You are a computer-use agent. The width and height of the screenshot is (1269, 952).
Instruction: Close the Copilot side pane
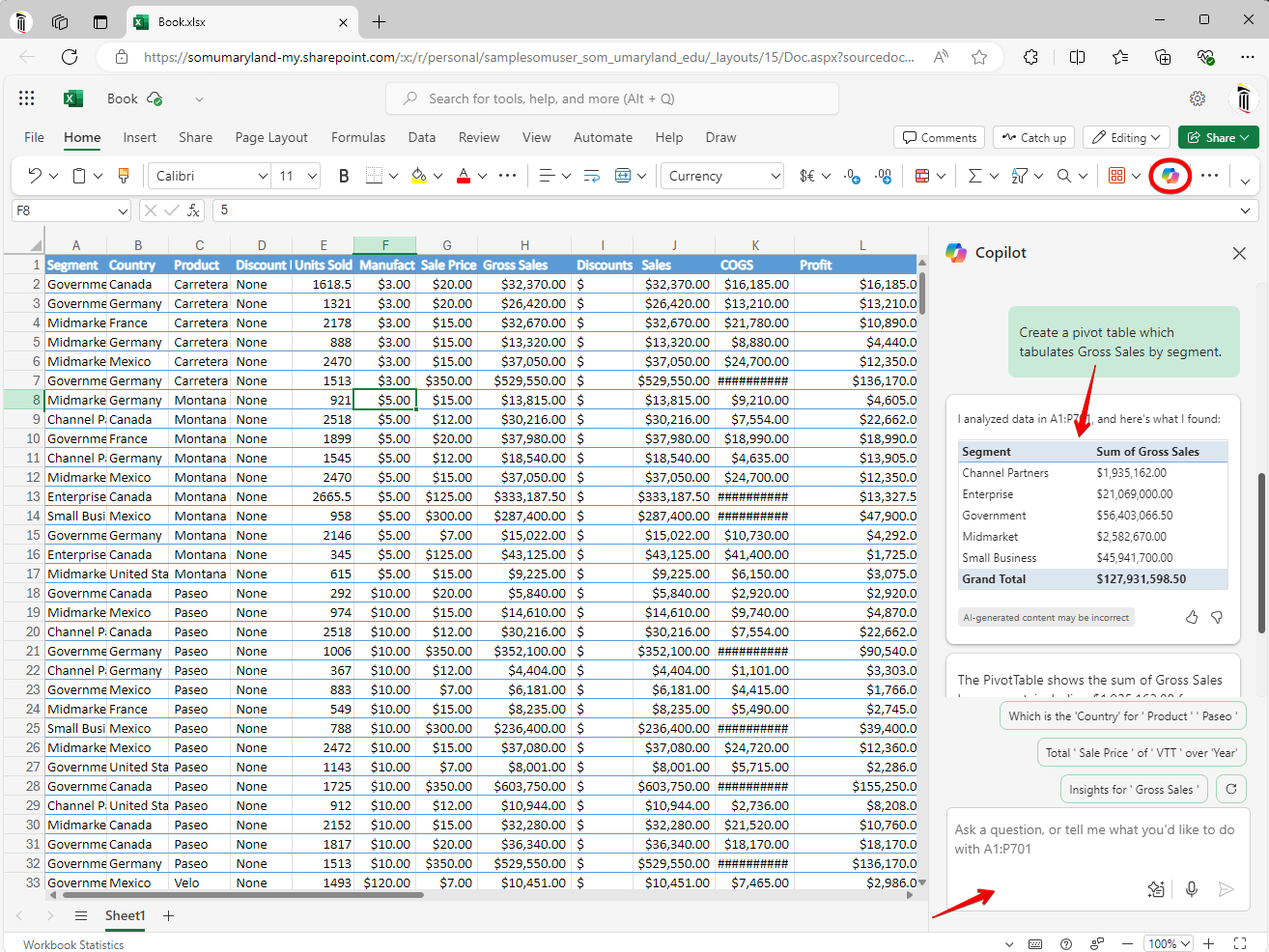pos(1239,253)
